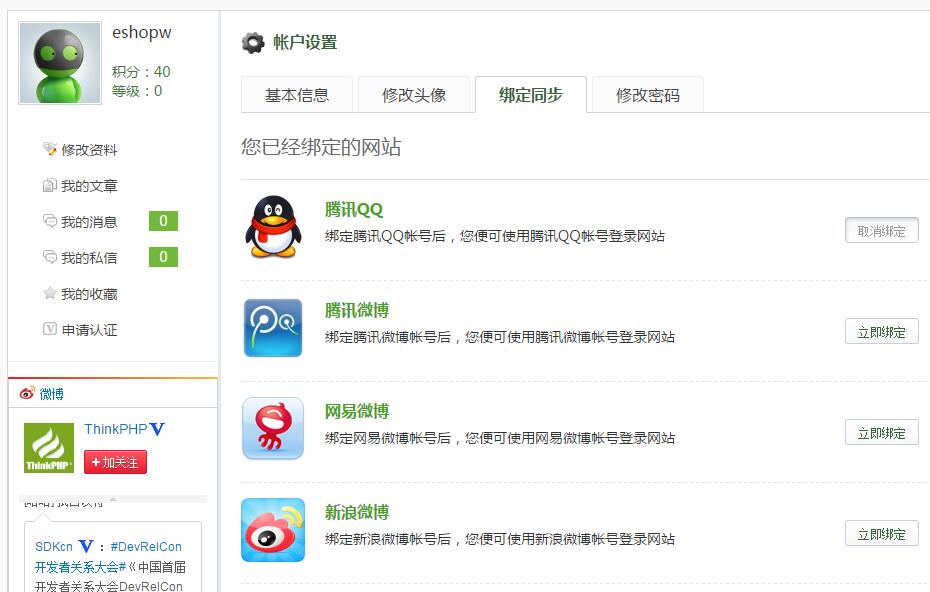The image size is (930, 592).
Task: Switch to the 基本信息 tab
Action: (297, 95)
